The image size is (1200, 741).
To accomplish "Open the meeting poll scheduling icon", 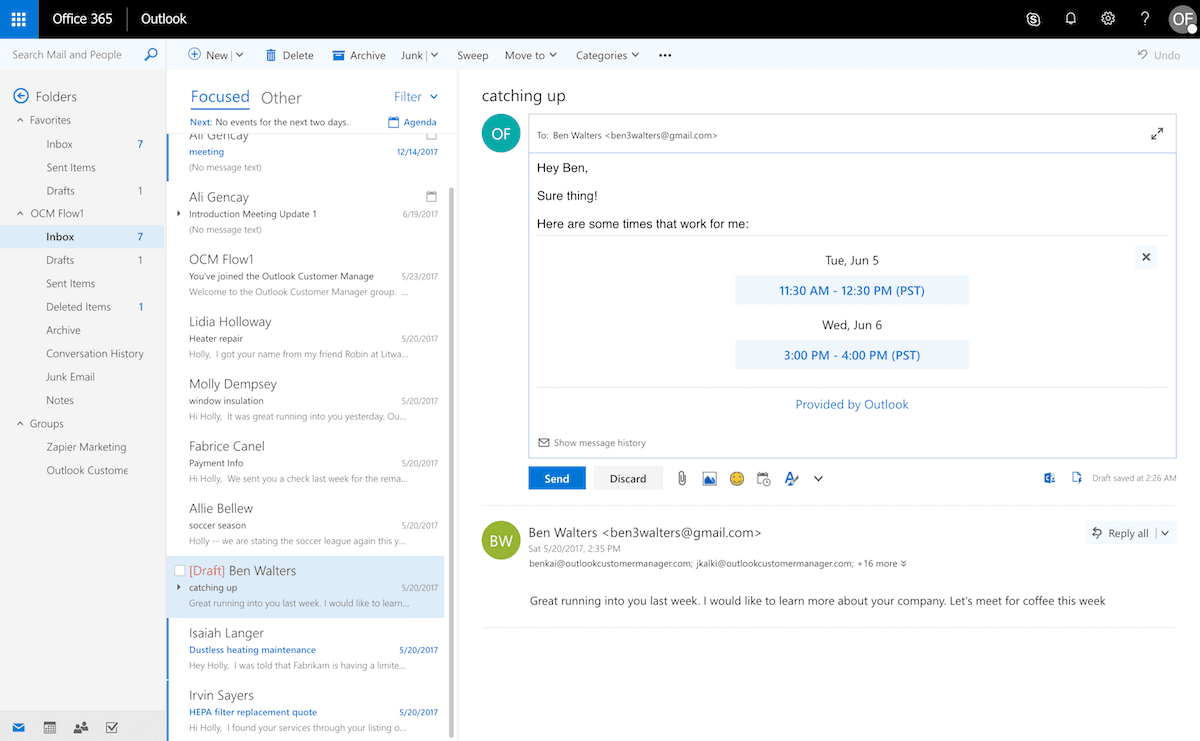I will pyautogui.click(x=764, y=479).
